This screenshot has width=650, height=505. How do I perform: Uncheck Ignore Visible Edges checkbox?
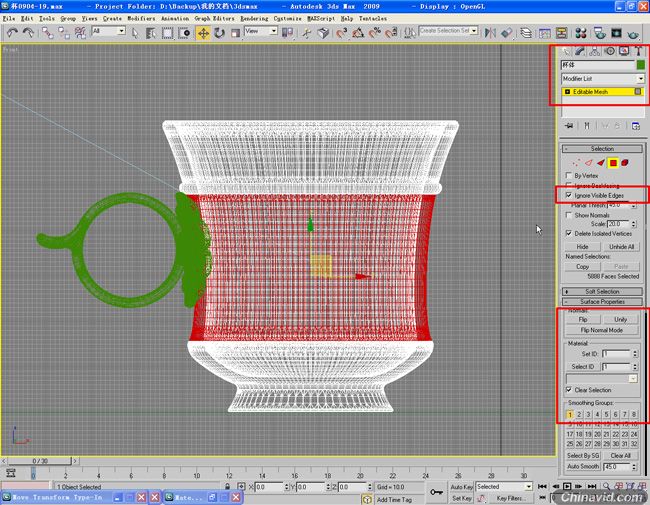(x=569, y=195)
